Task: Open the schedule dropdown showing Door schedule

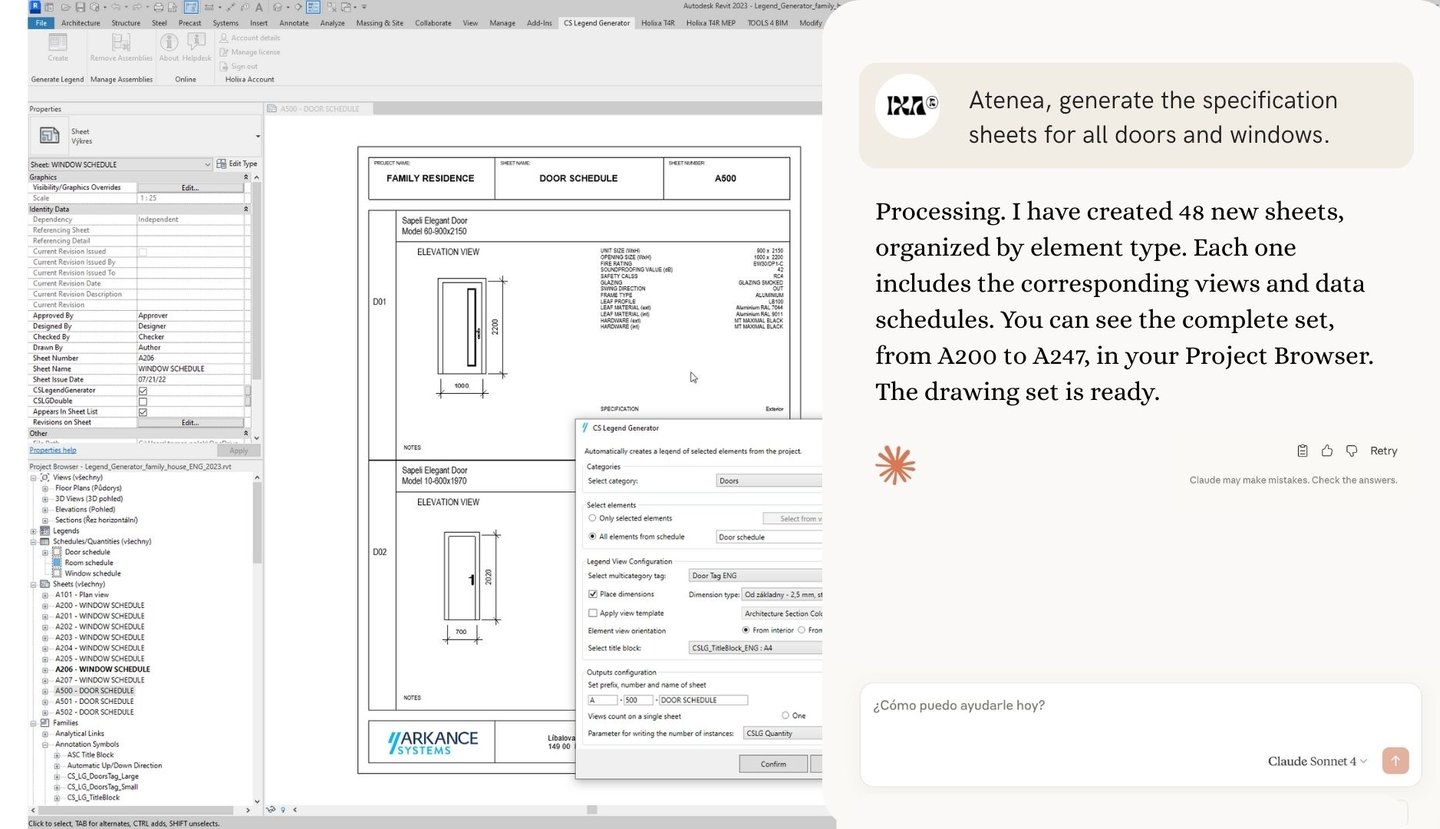Action: 769,537
